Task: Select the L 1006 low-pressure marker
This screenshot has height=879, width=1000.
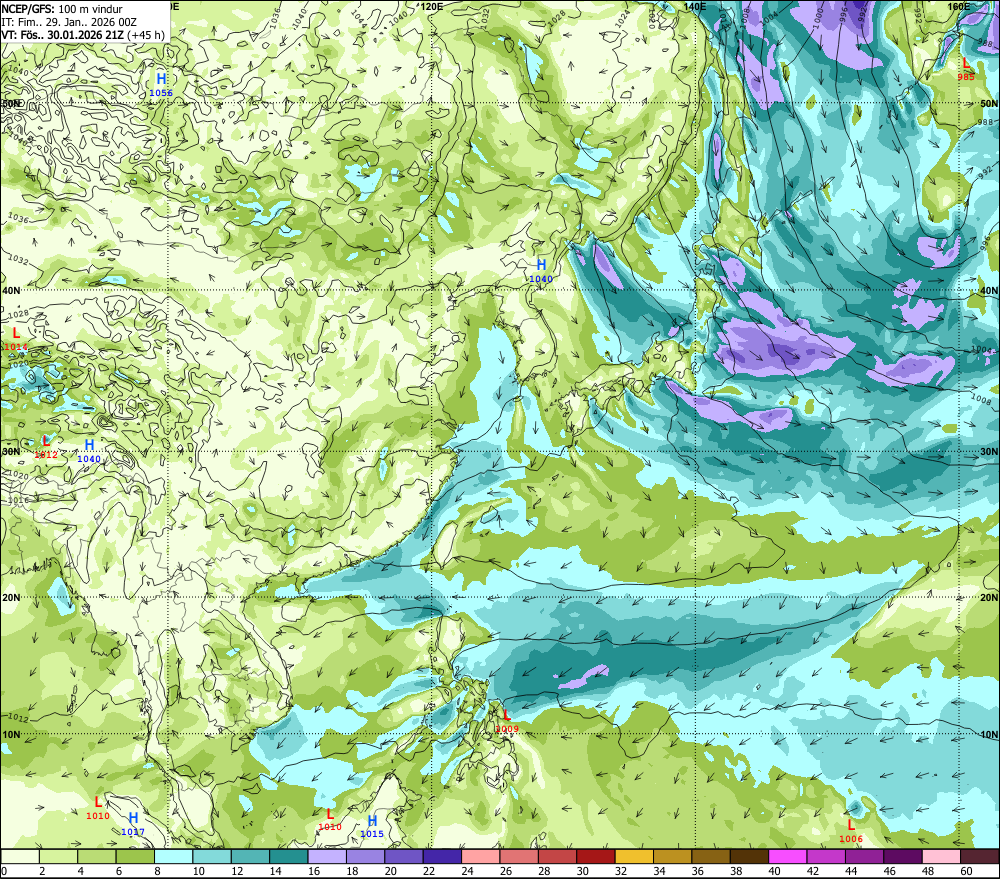Action: [x=851, y=831]
